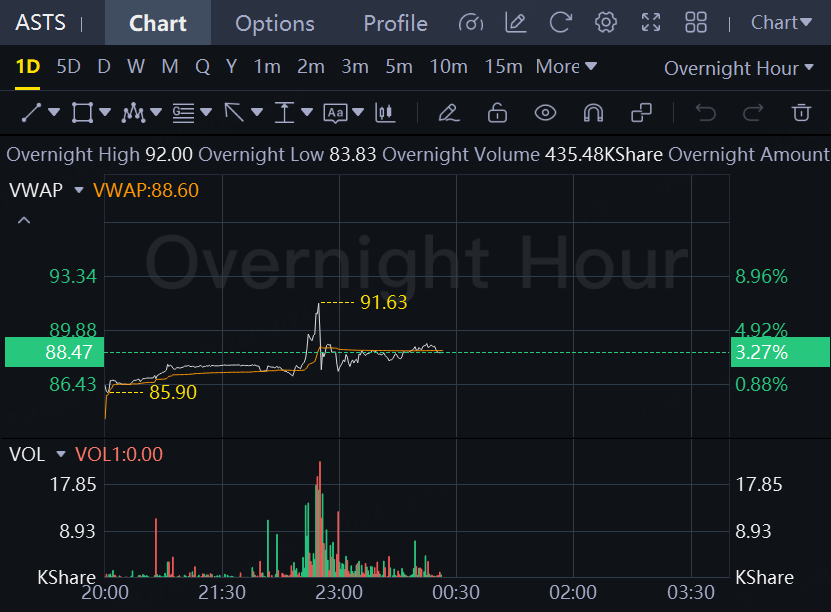Click the Overnight High 92.00 readout

click(x=100, y=155)
